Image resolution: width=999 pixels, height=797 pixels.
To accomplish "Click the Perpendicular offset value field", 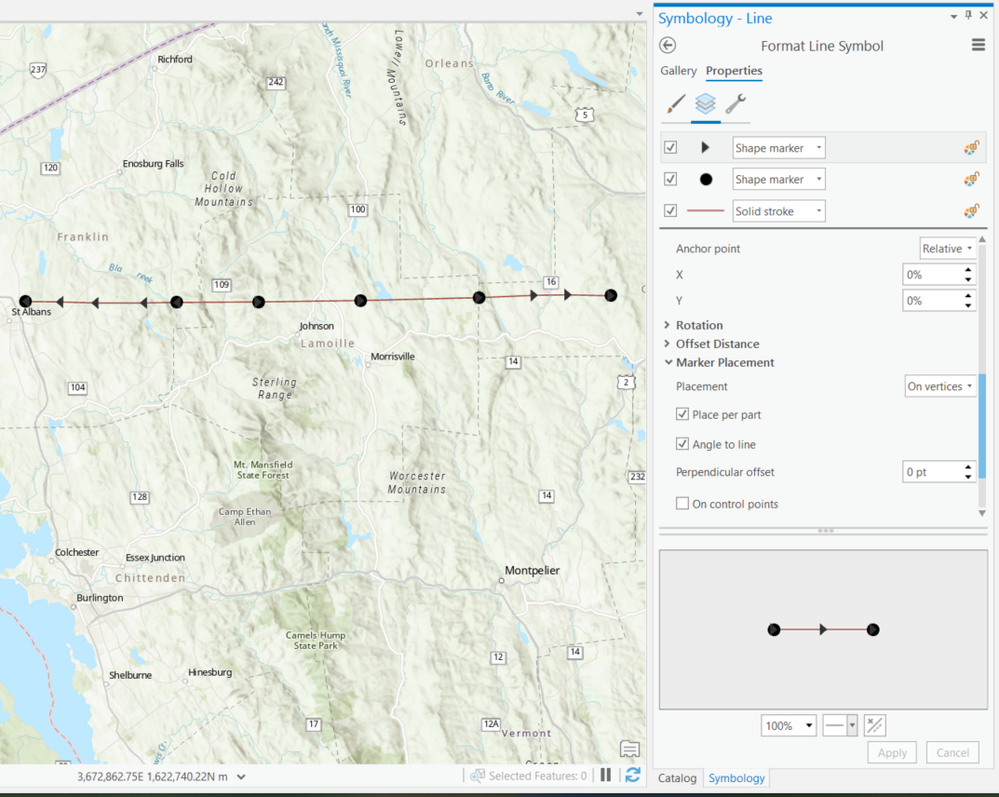I will tap(933, 472).
